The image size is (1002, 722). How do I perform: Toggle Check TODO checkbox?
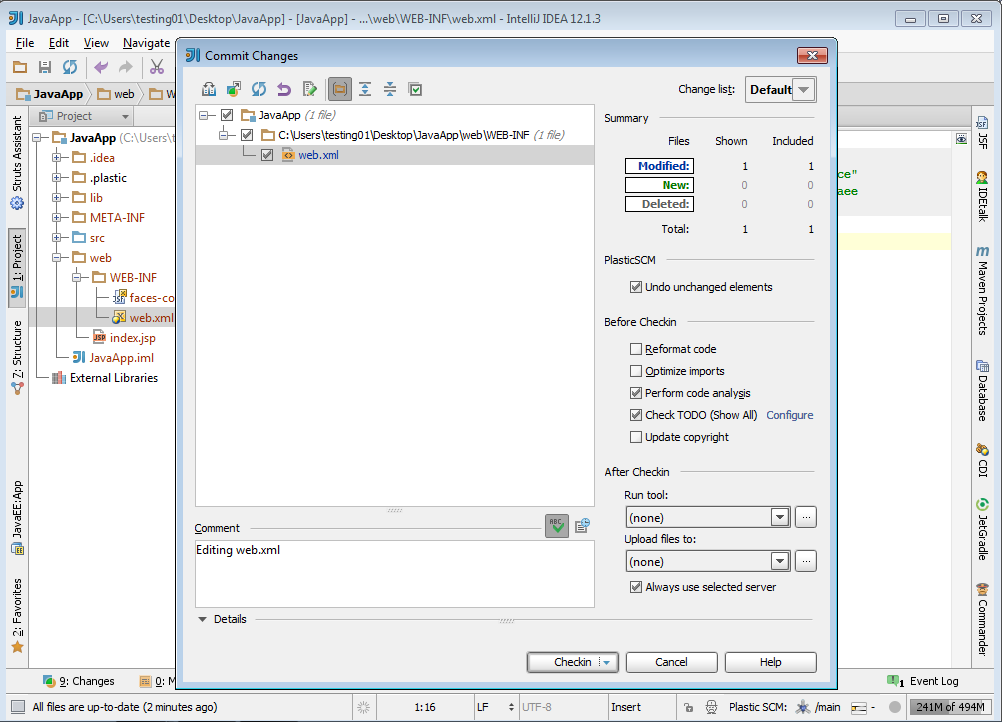click(636, 415)
